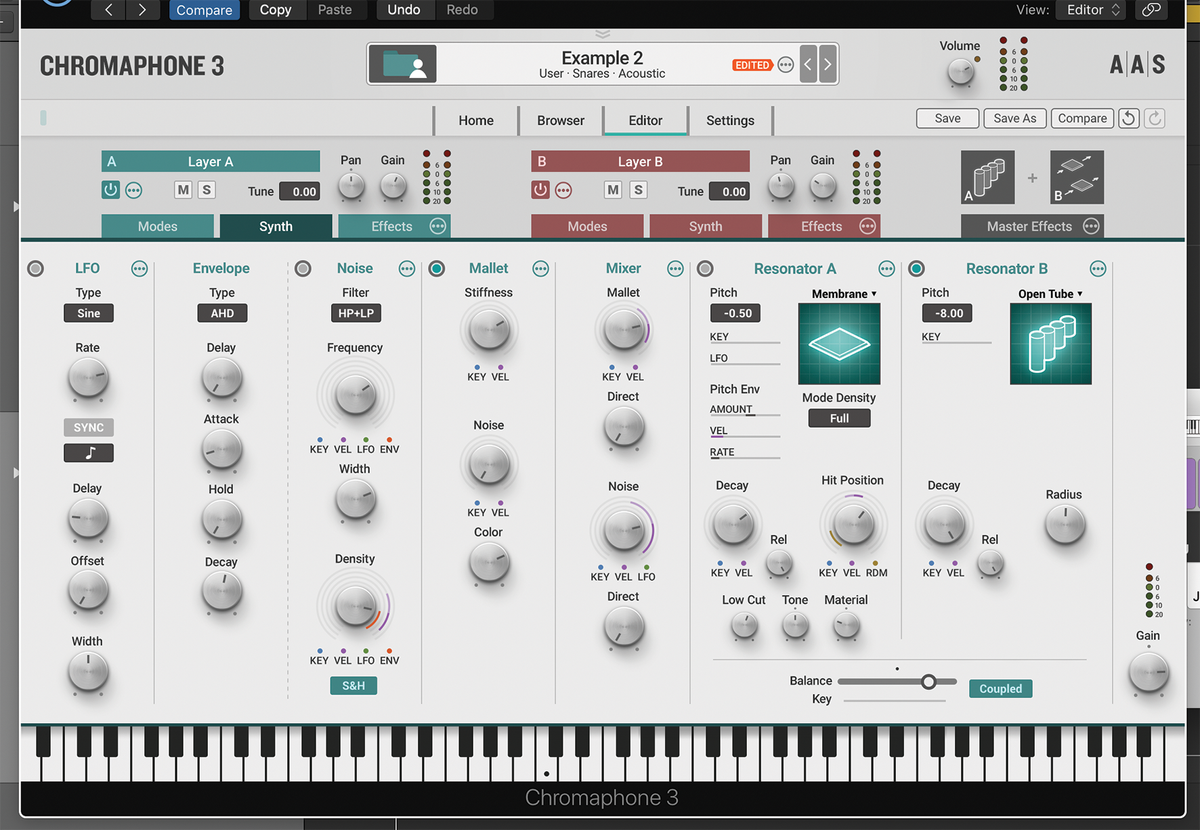Select the Membrane thumbnail in Resonator A
The width and height of the screenshot is (1200, 830).
pos(838,344)
